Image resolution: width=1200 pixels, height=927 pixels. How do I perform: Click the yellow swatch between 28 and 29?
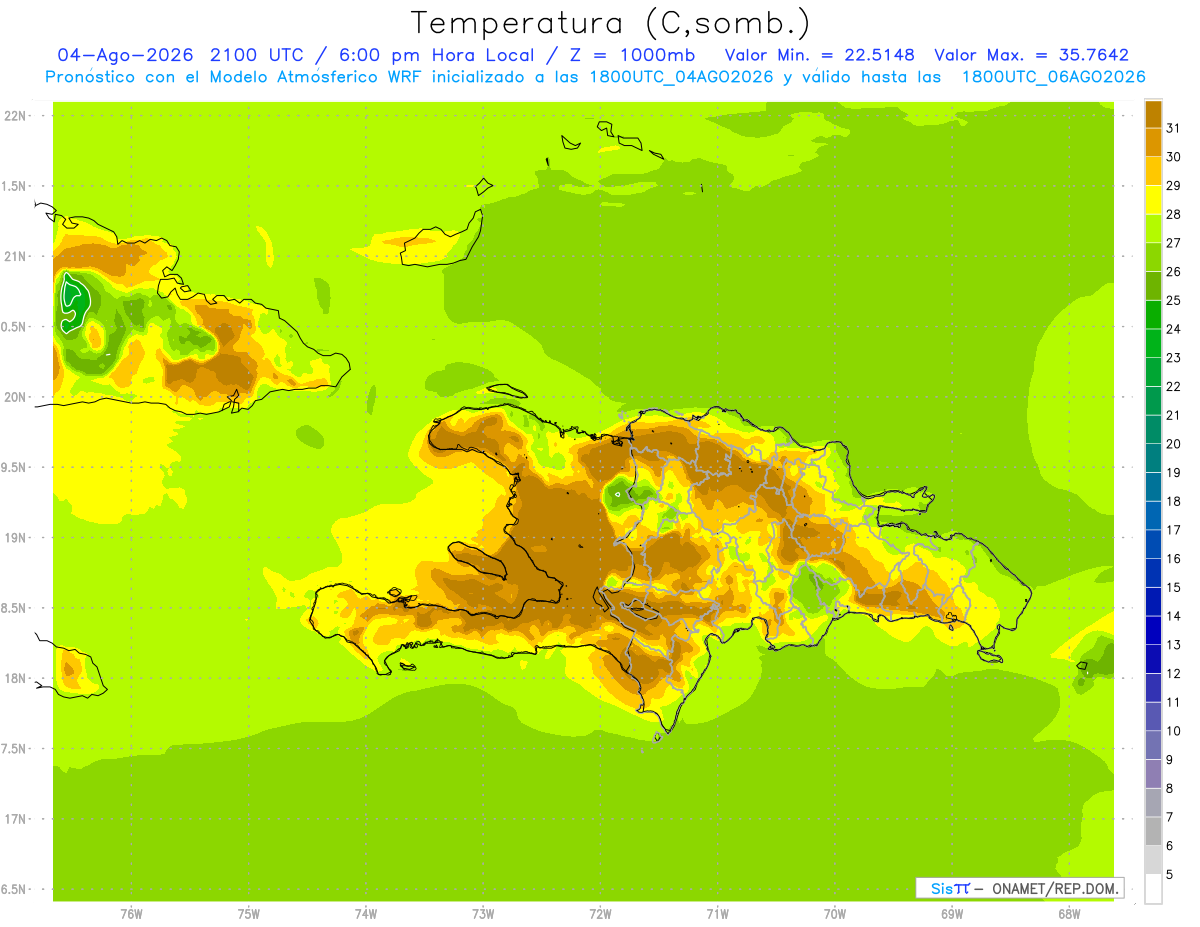coord(1153,199)
